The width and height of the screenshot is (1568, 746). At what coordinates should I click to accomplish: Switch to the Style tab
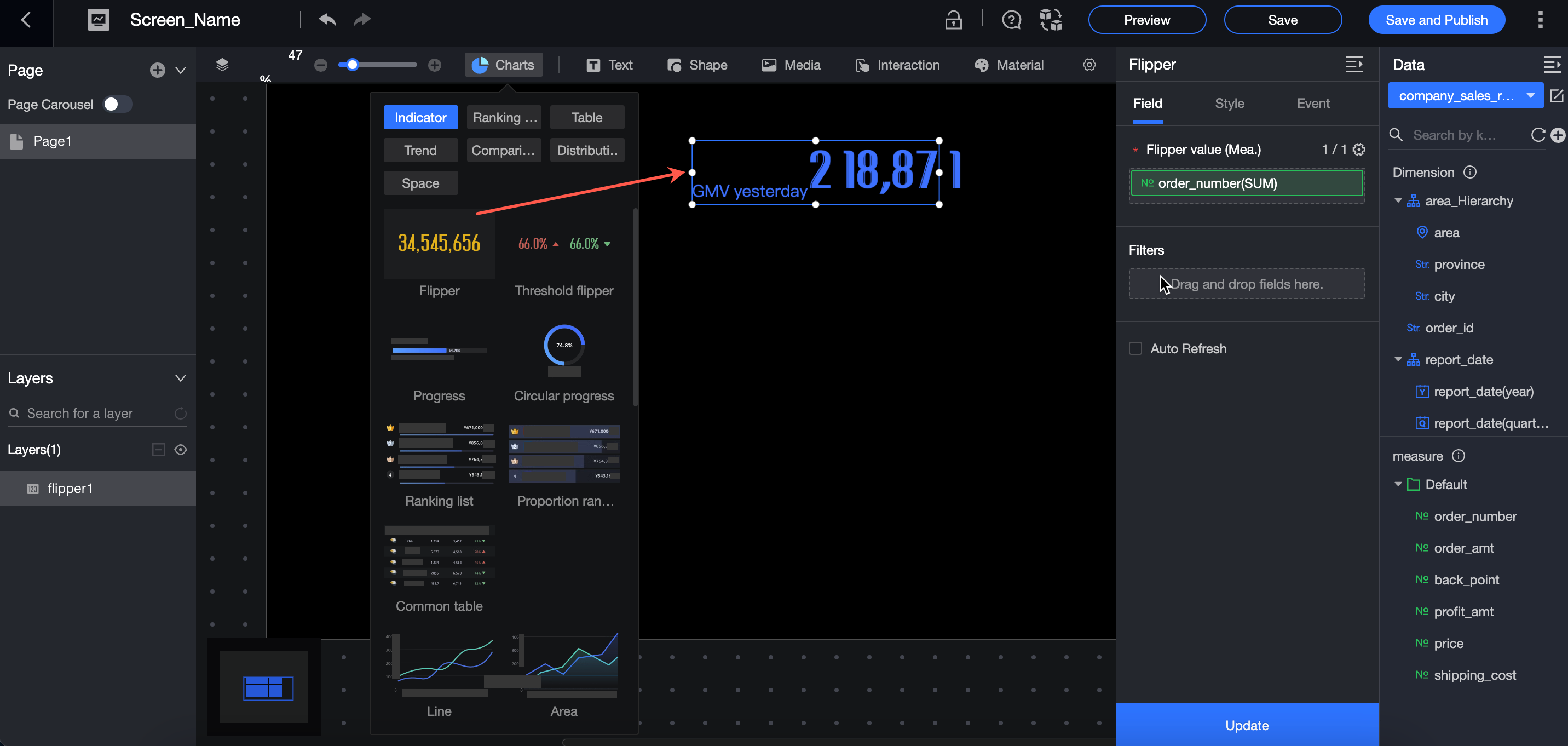pos(1229,104)
